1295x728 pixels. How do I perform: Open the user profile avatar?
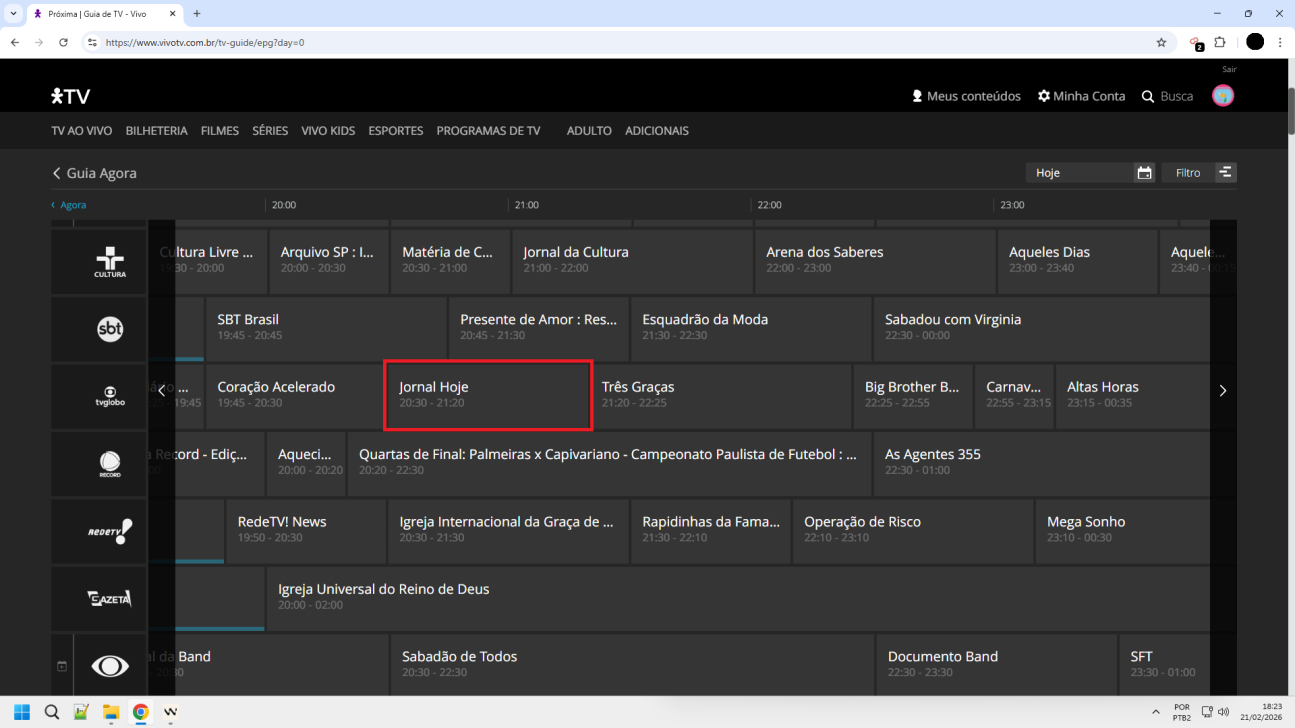click(1222, 96)
